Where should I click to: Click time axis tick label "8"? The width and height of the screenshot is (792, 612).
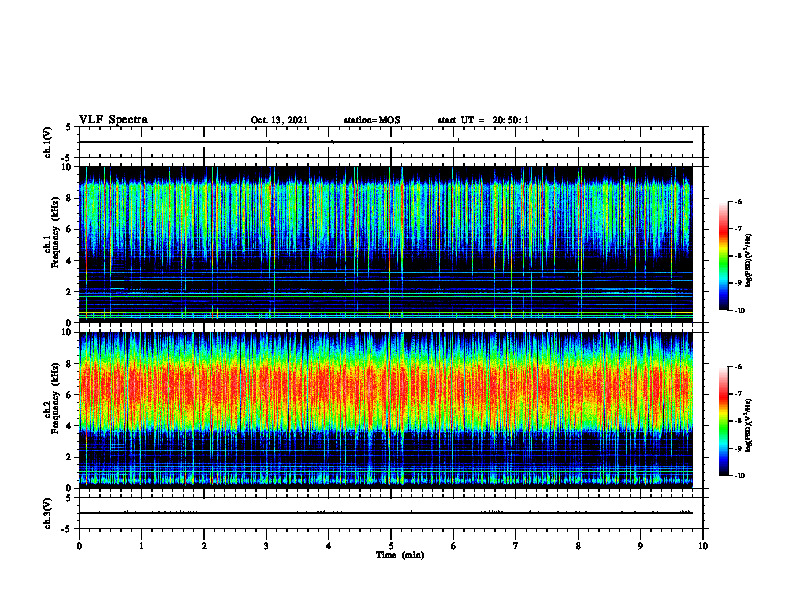pyautogui.click(x=578, y=546)
